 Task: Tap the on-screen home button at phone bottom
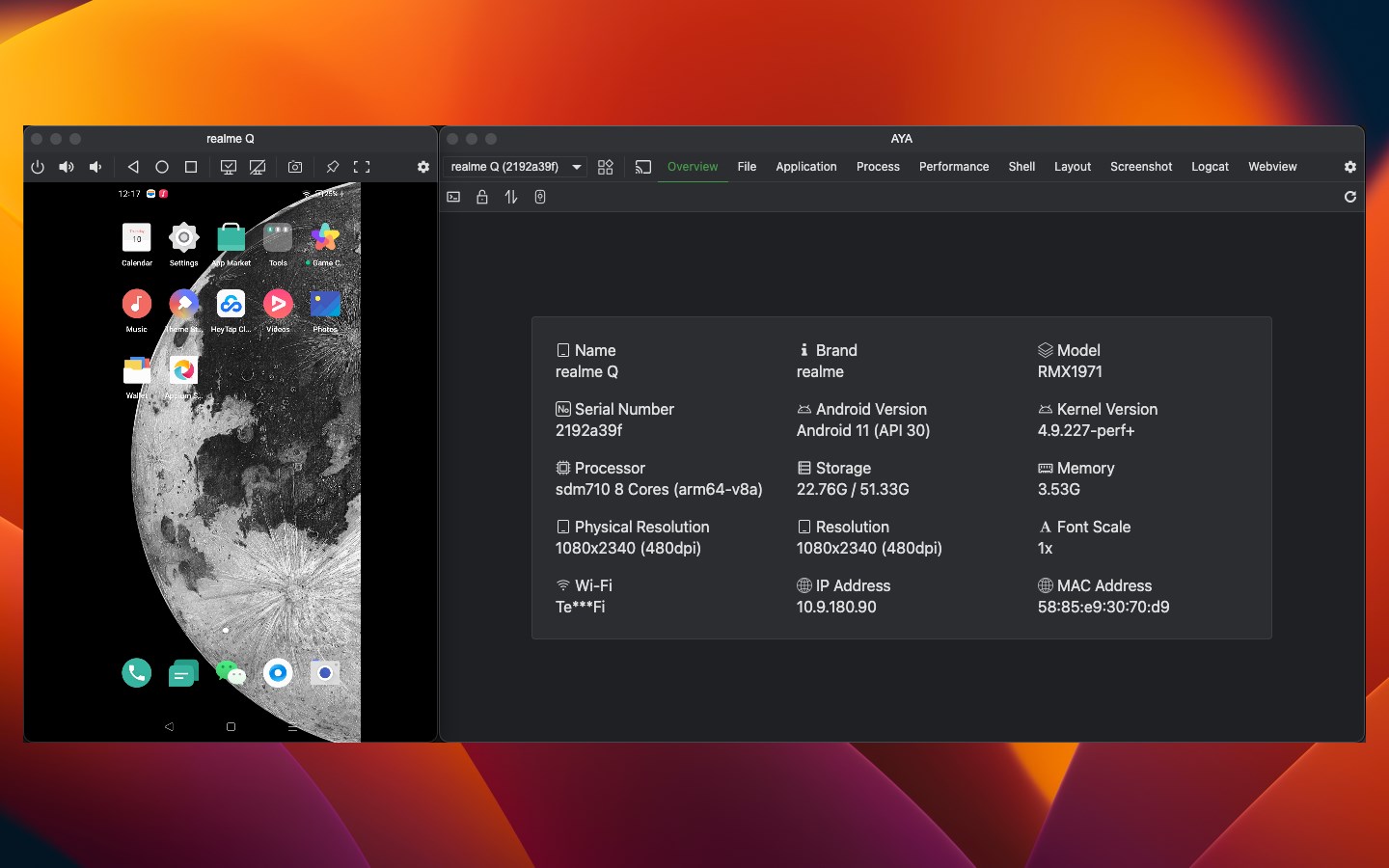(x=231, y=726)
